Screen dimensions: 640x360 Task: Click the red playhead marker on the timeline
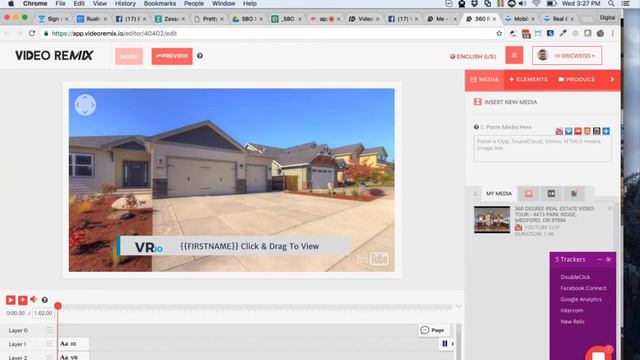coord(58,306)
